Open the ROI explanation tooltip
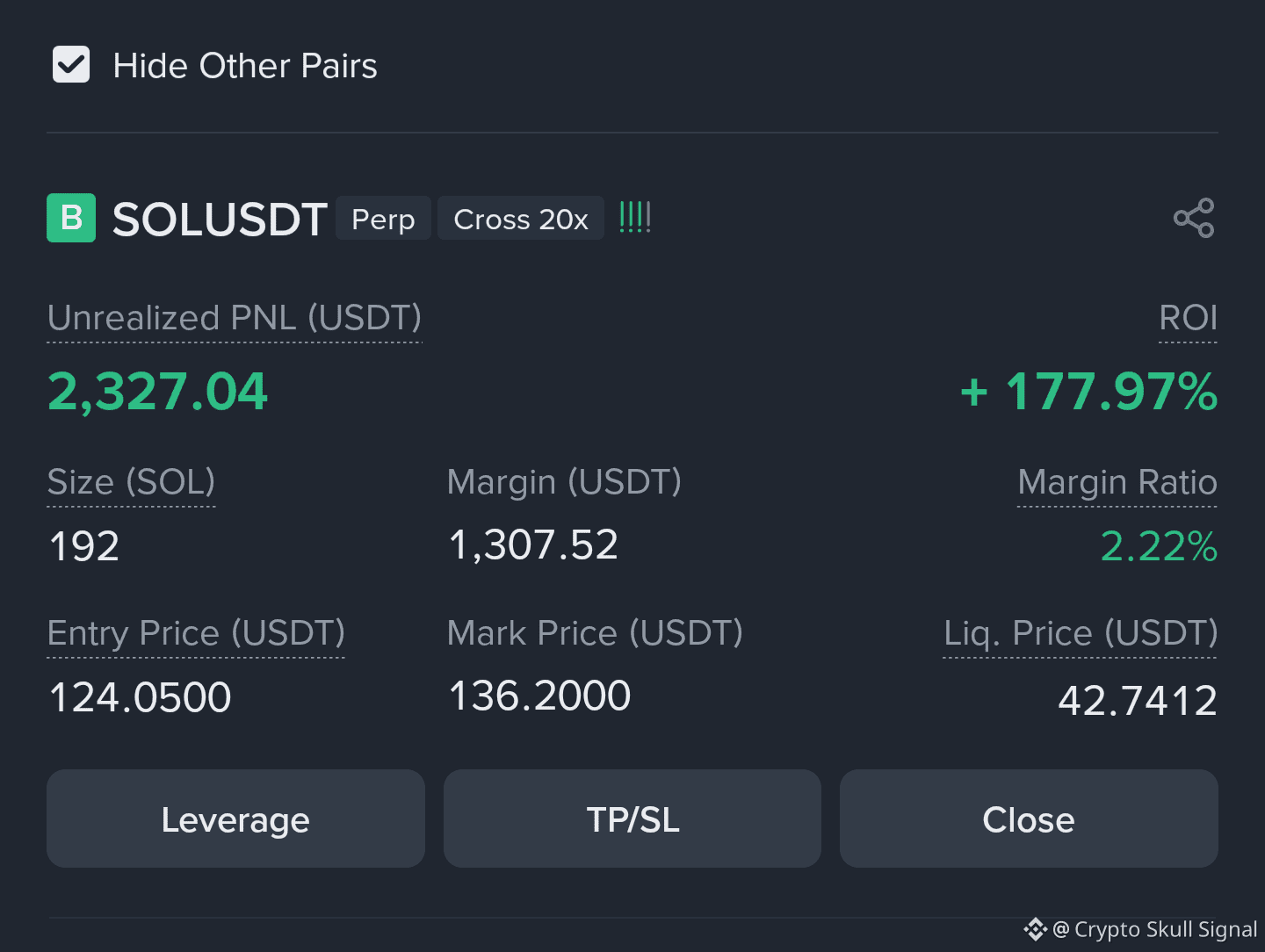Screen dimensions: 1265x952 coord(1188,318)
